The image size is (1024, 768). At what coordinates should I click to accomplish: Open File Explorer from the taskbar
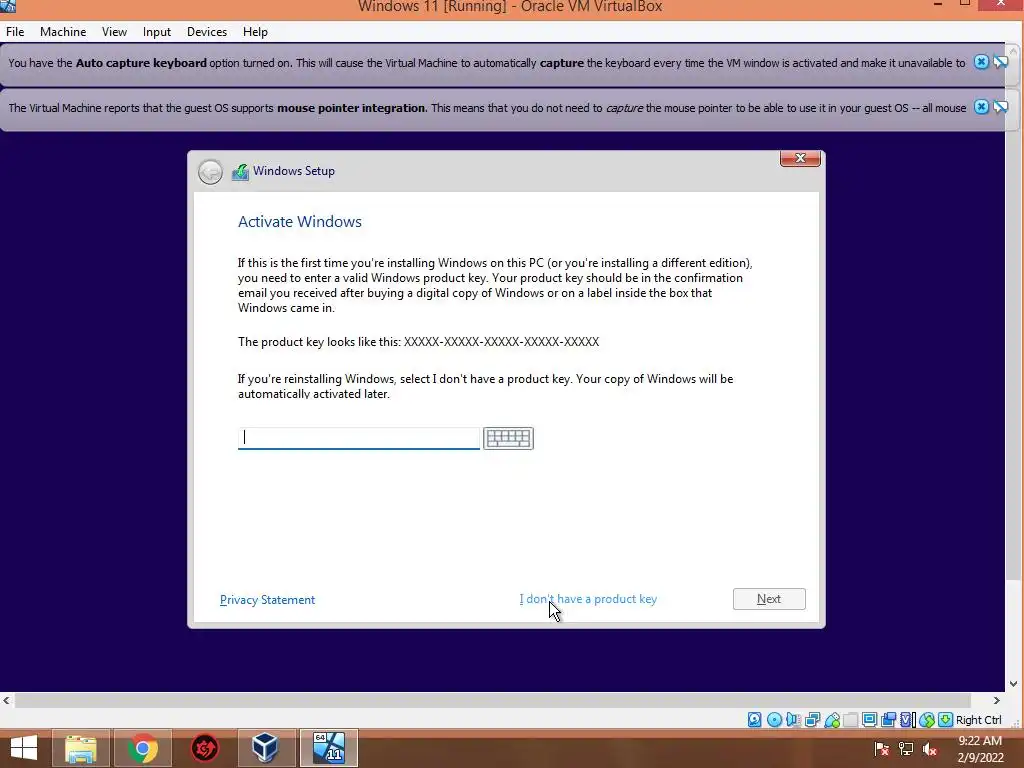[x=81, y=748]
